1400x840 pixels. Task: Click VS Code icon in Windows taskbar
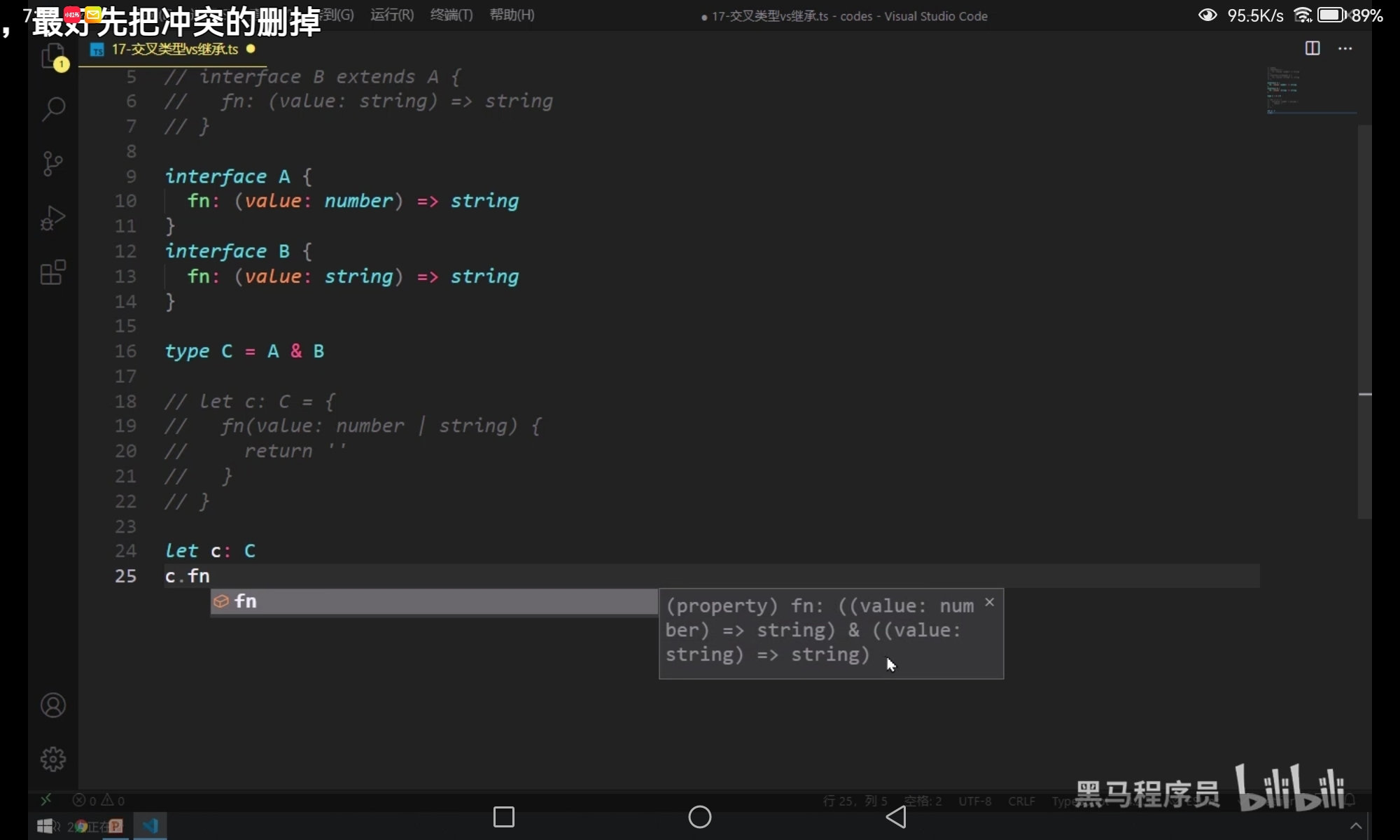coord(150,826)
